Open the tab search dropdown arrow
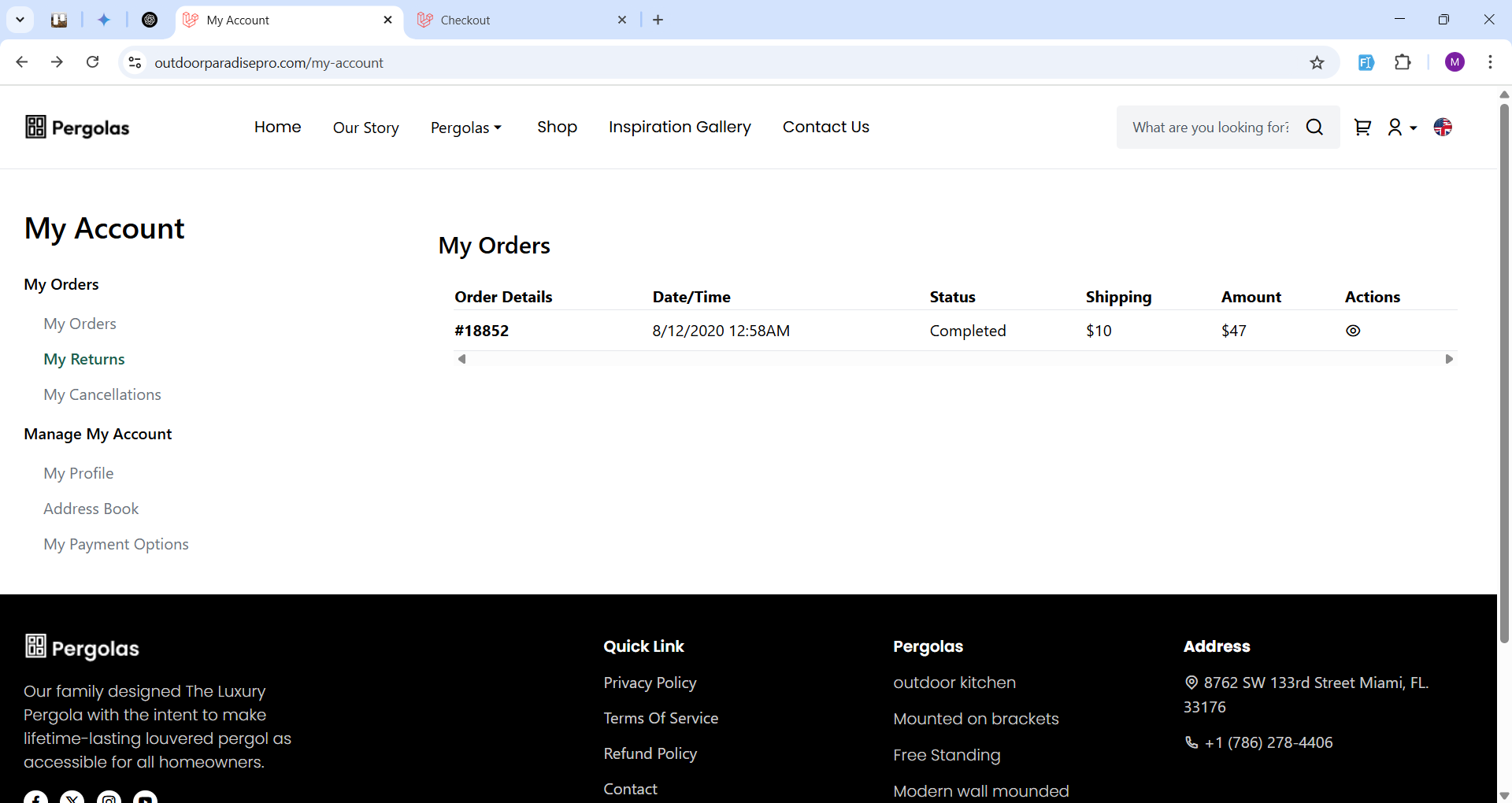 pos(20,20)
